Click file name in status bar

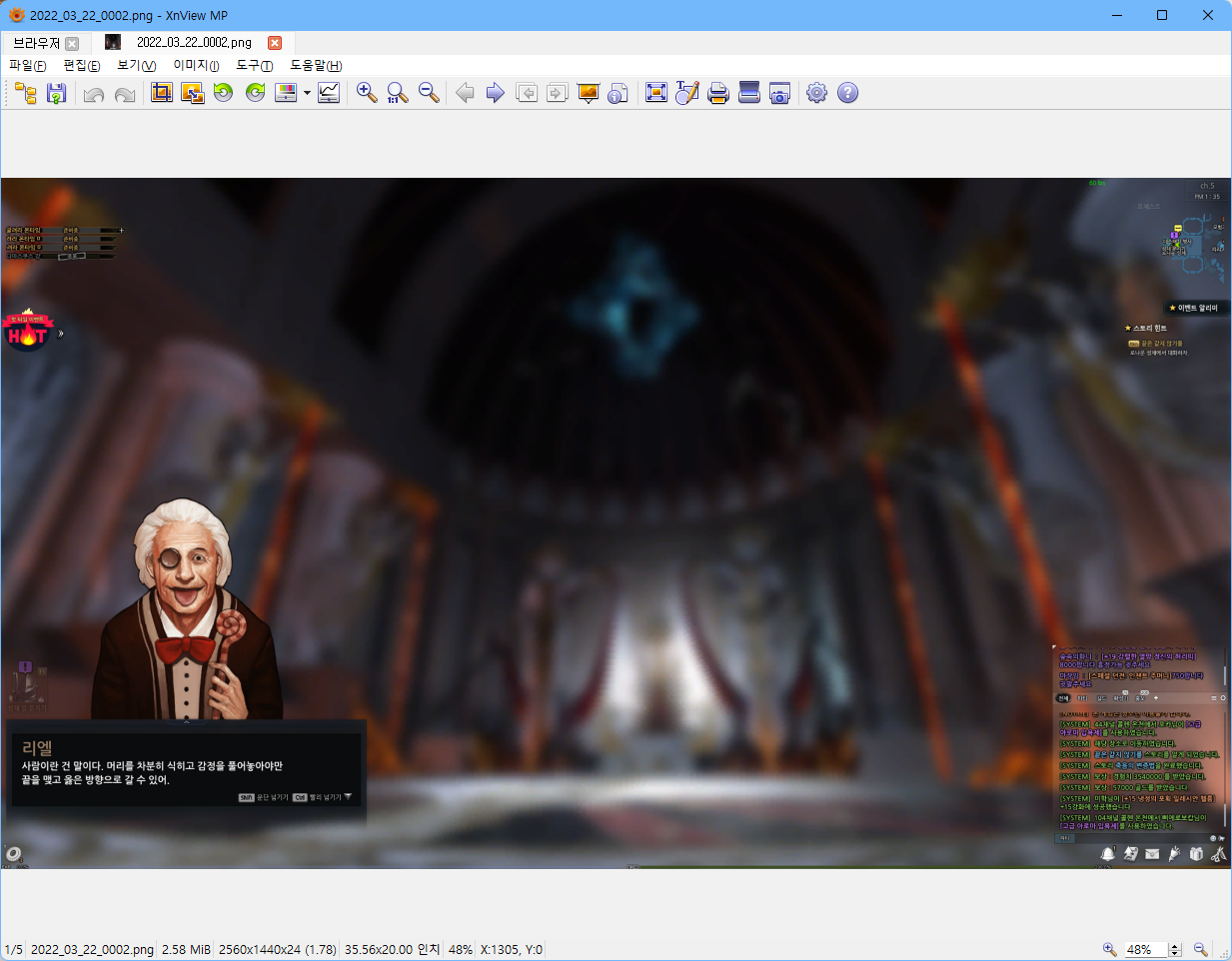[92, 949]
